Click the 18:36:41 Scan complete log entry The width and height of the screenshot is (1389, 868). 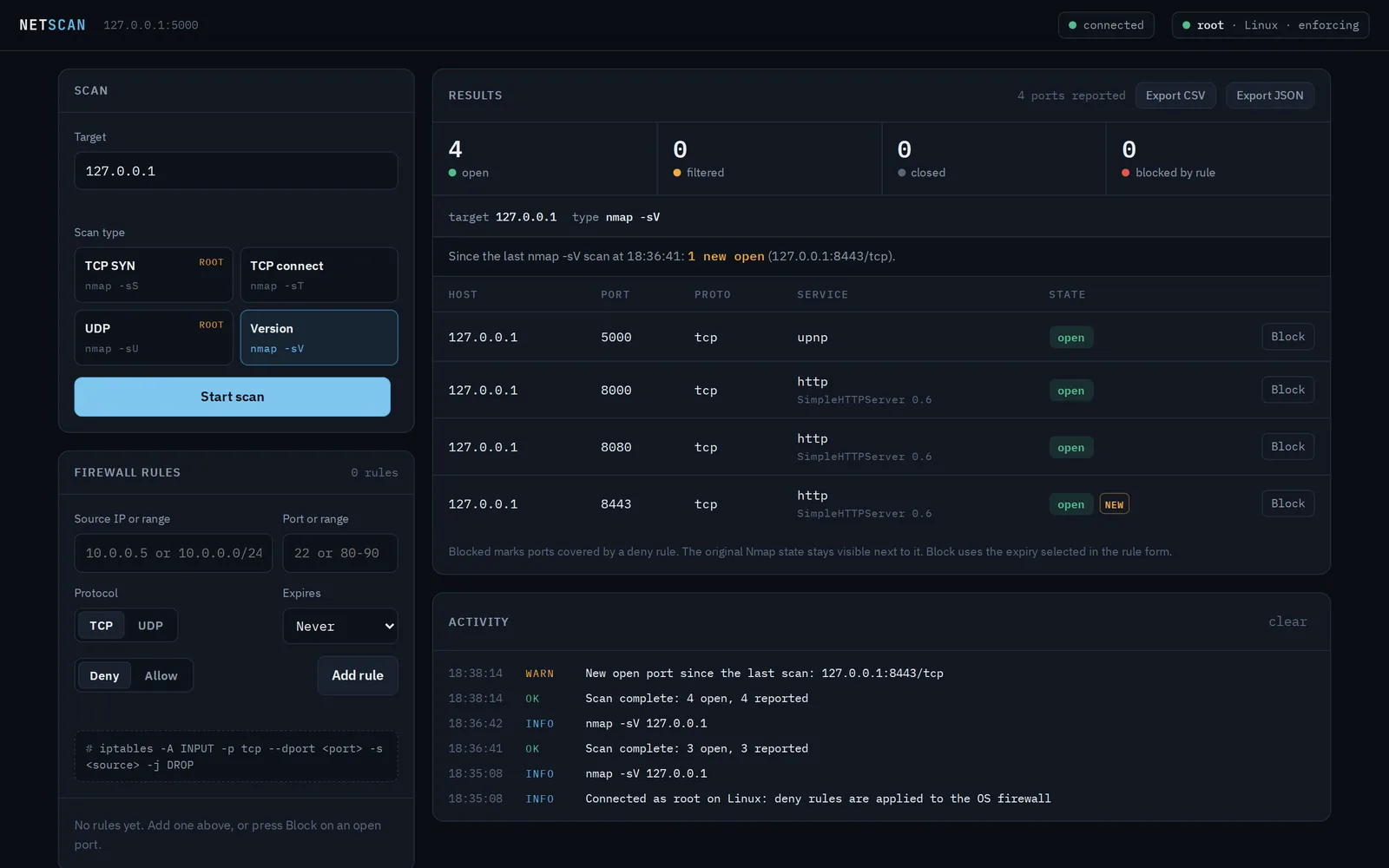pos(881,748)
